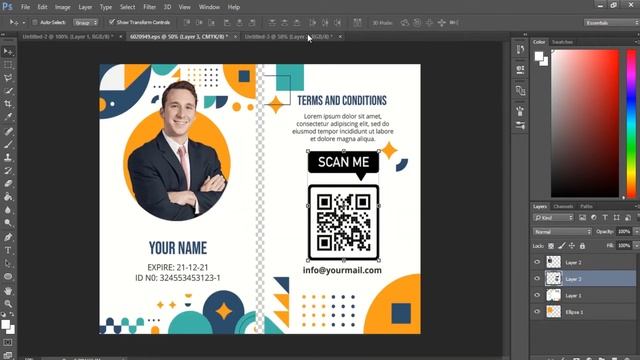The height and width of the screenshot is (360, 640).
Task: Click the rainbow hue slider bar
Action: coord(631,123)
